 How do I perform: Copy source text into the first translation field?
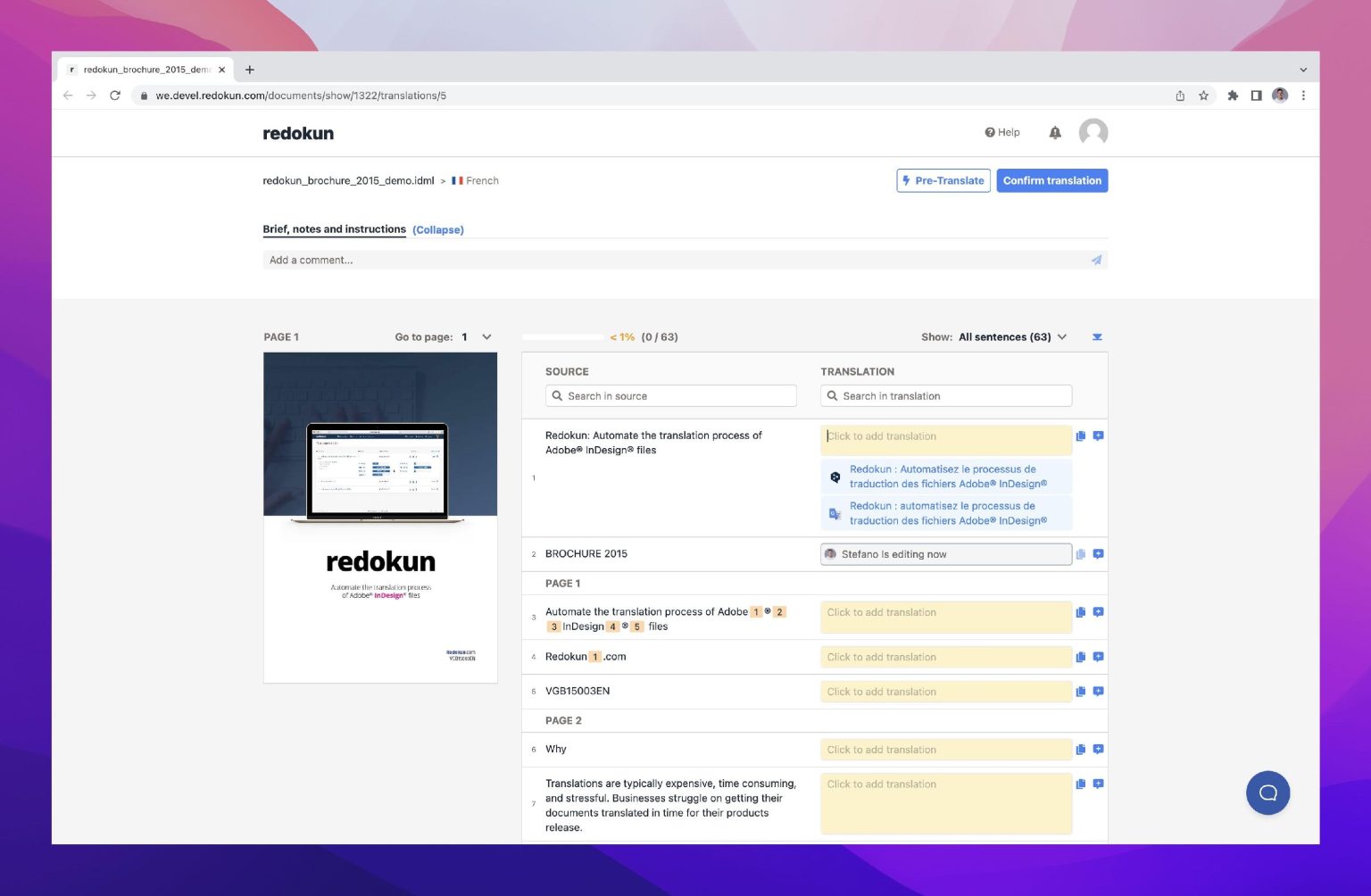pyautogui.click(x=1081, y=436)
